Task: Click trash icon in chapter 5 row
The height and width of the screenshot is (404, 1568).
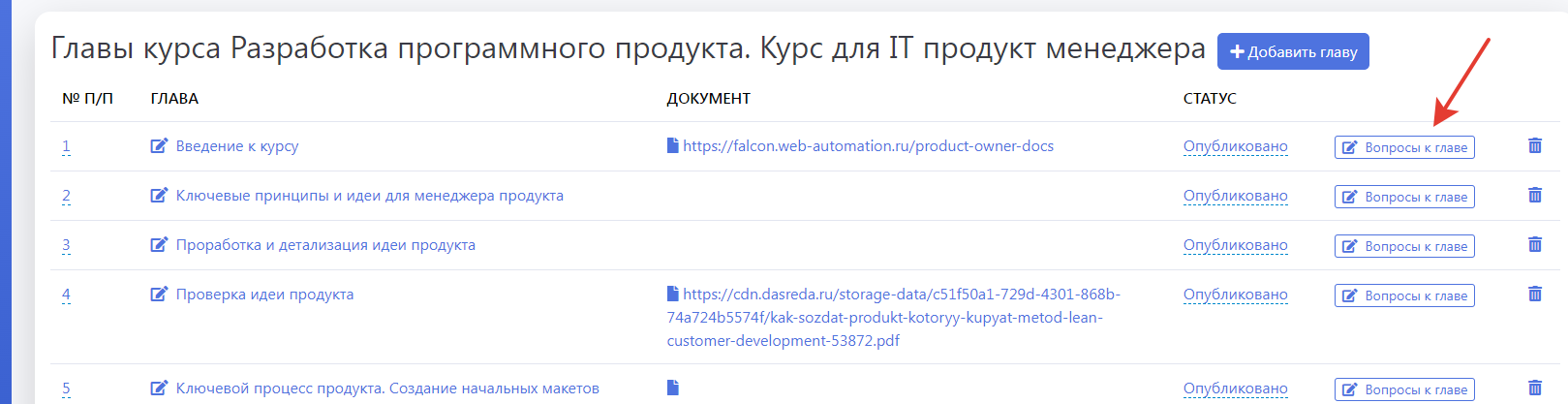Action: click(1534, 388)
